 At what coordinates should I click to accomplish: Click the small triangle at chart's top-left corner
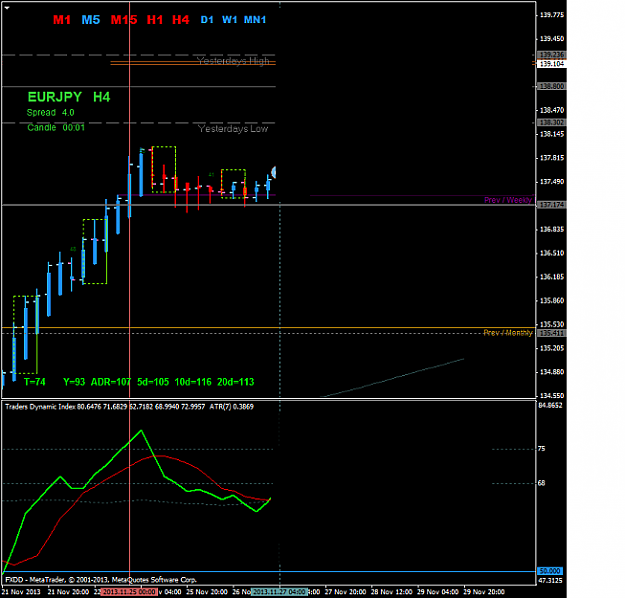coord(6,8)
